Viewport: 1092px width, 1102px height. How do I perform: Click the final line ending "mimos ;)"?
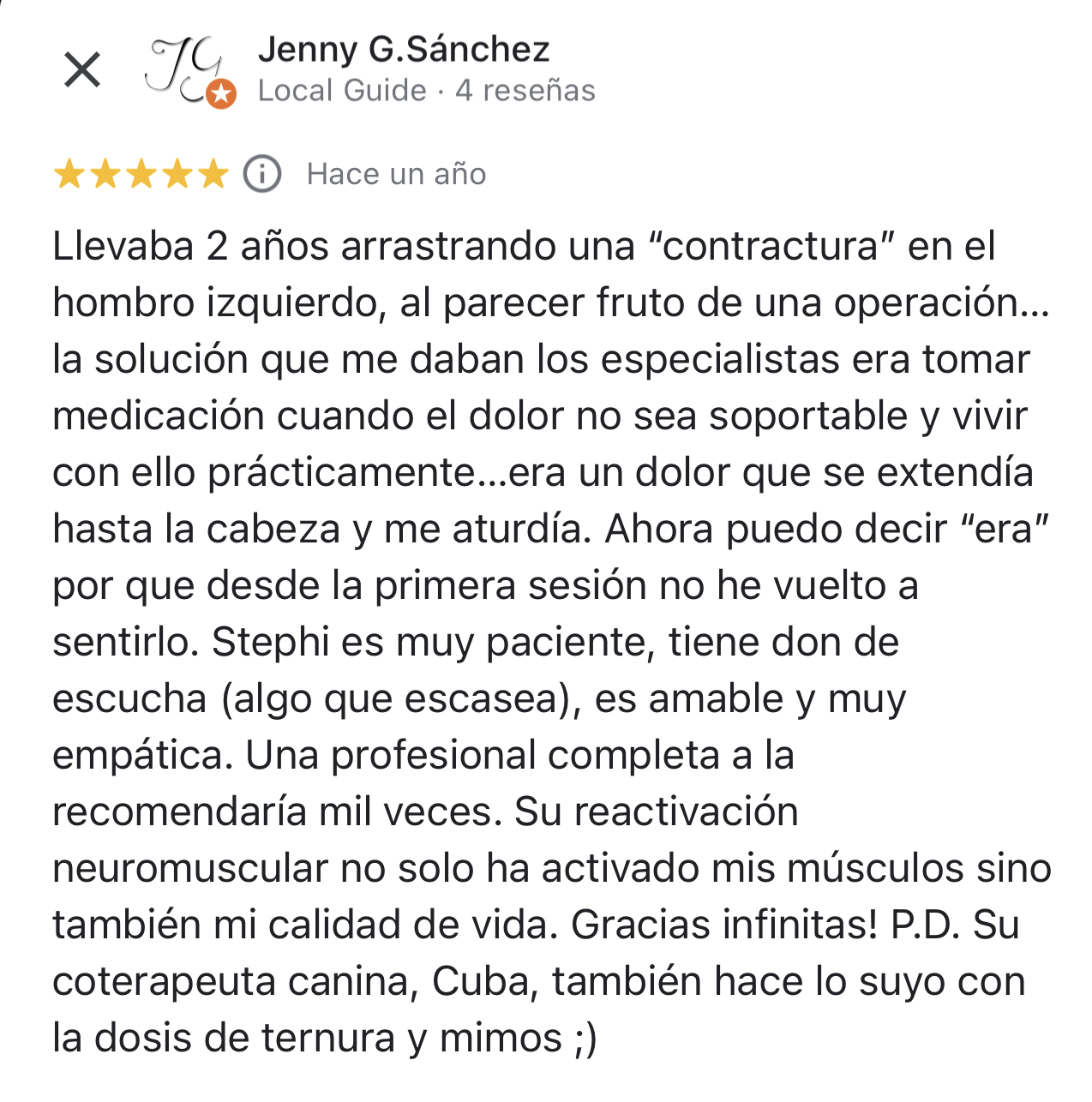pos(325,1039)
